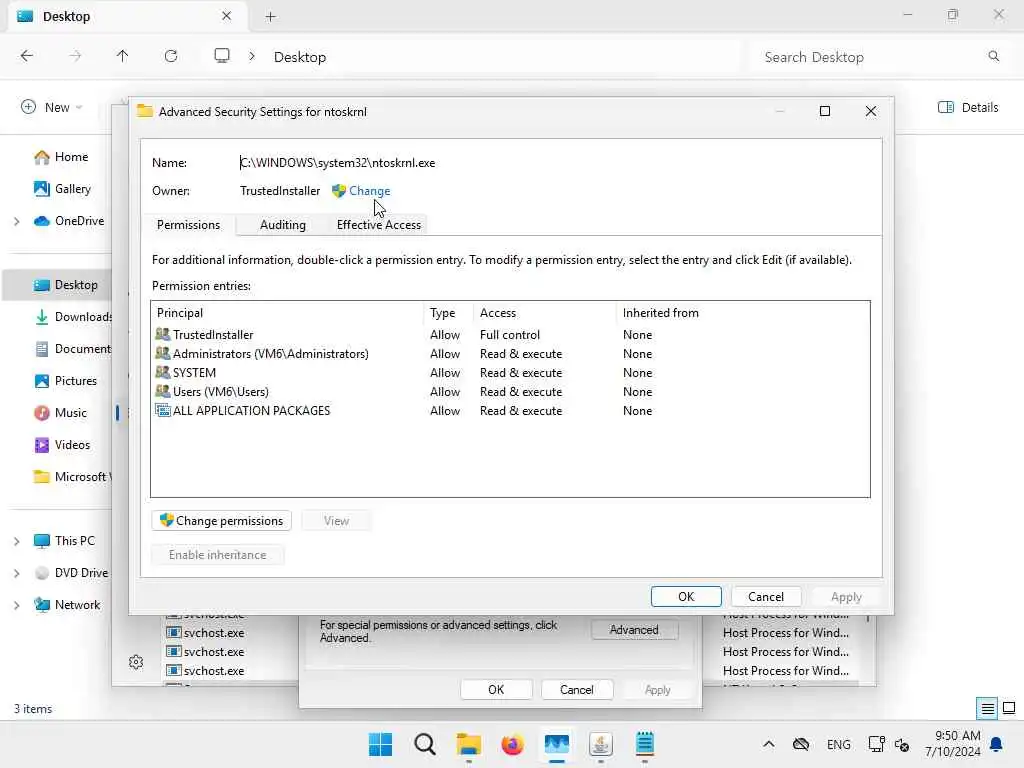Open the New dropdown menu

[x=52, y=107]
